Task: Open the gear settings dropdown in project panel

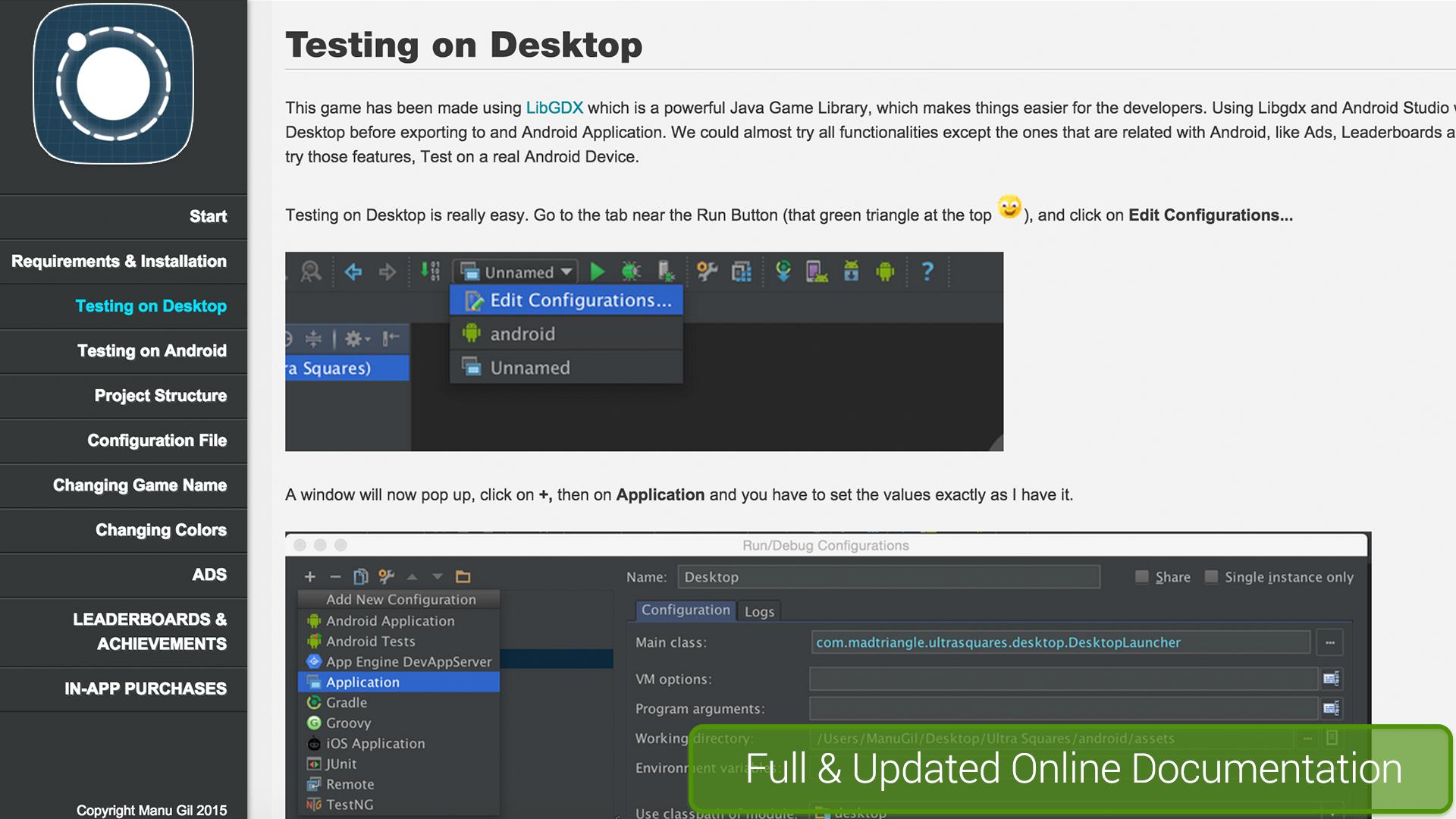Action: 357,338
